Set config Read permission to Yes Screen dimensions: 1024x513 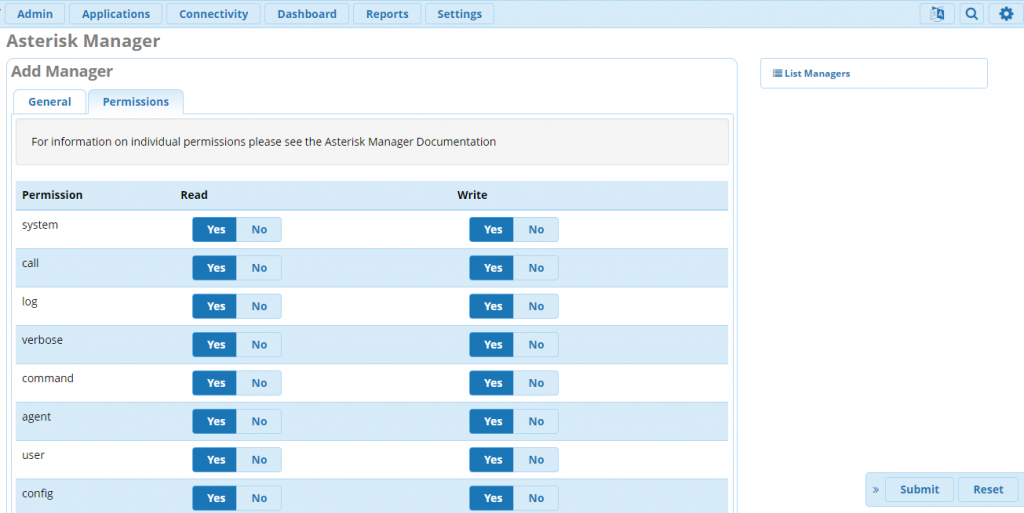pos(214,498)
